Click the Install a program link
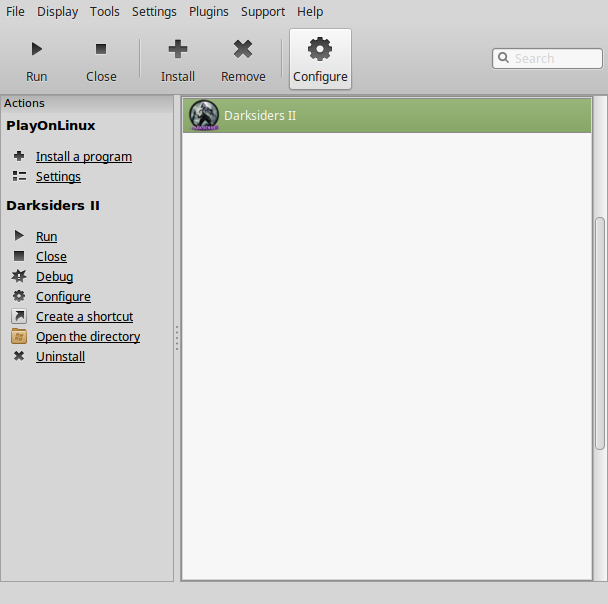 point(84,157)
